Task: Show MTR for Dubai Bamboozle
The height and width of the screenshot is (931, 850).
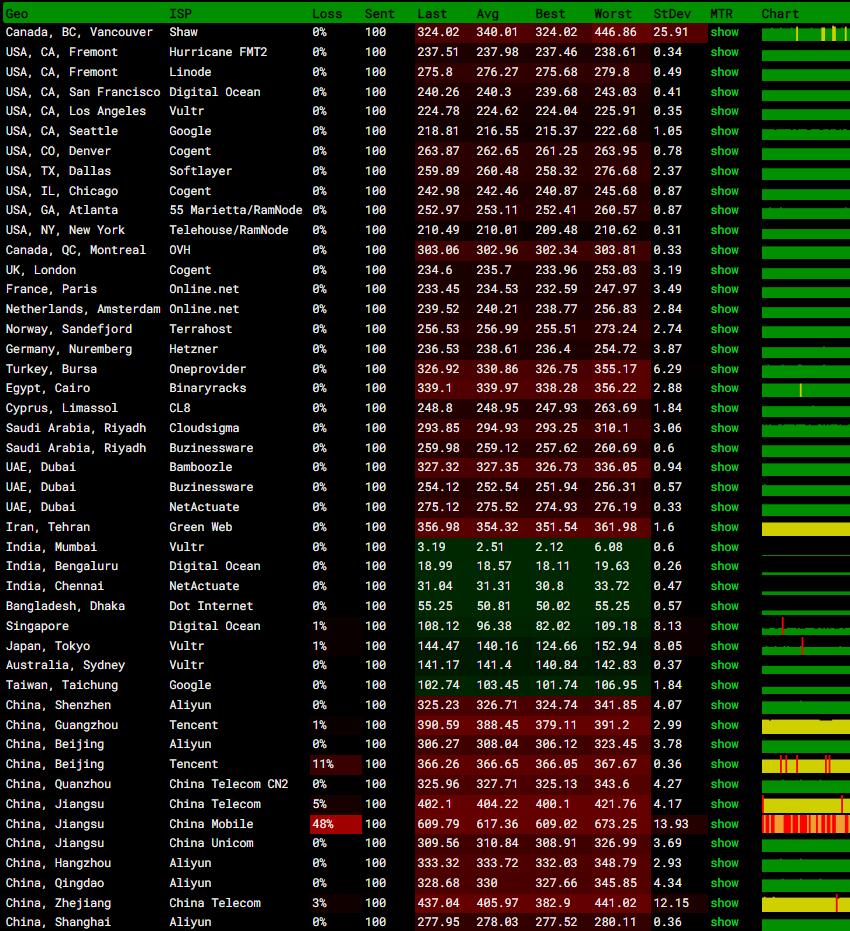Action: tap(724, 467)
